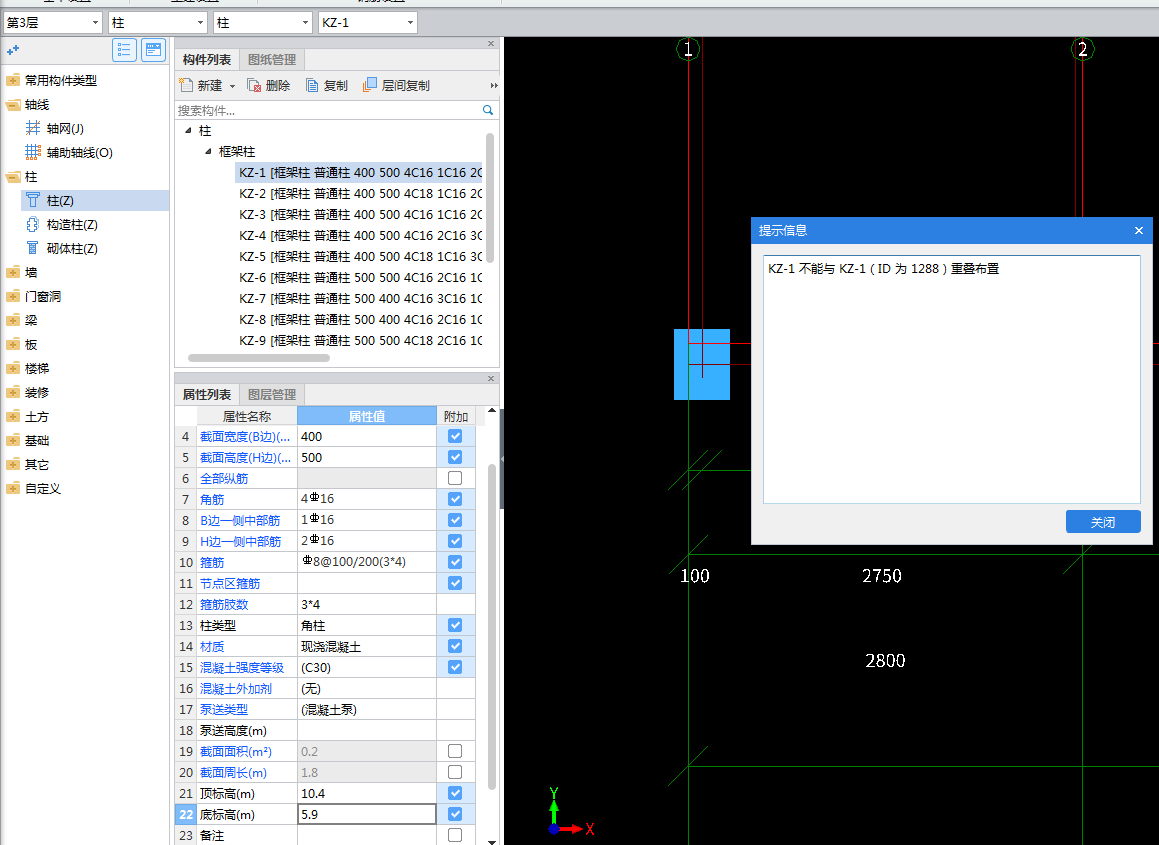Click the 混凝土强度等级 property link
This screenshot has height=845, width=1159.
242,668
